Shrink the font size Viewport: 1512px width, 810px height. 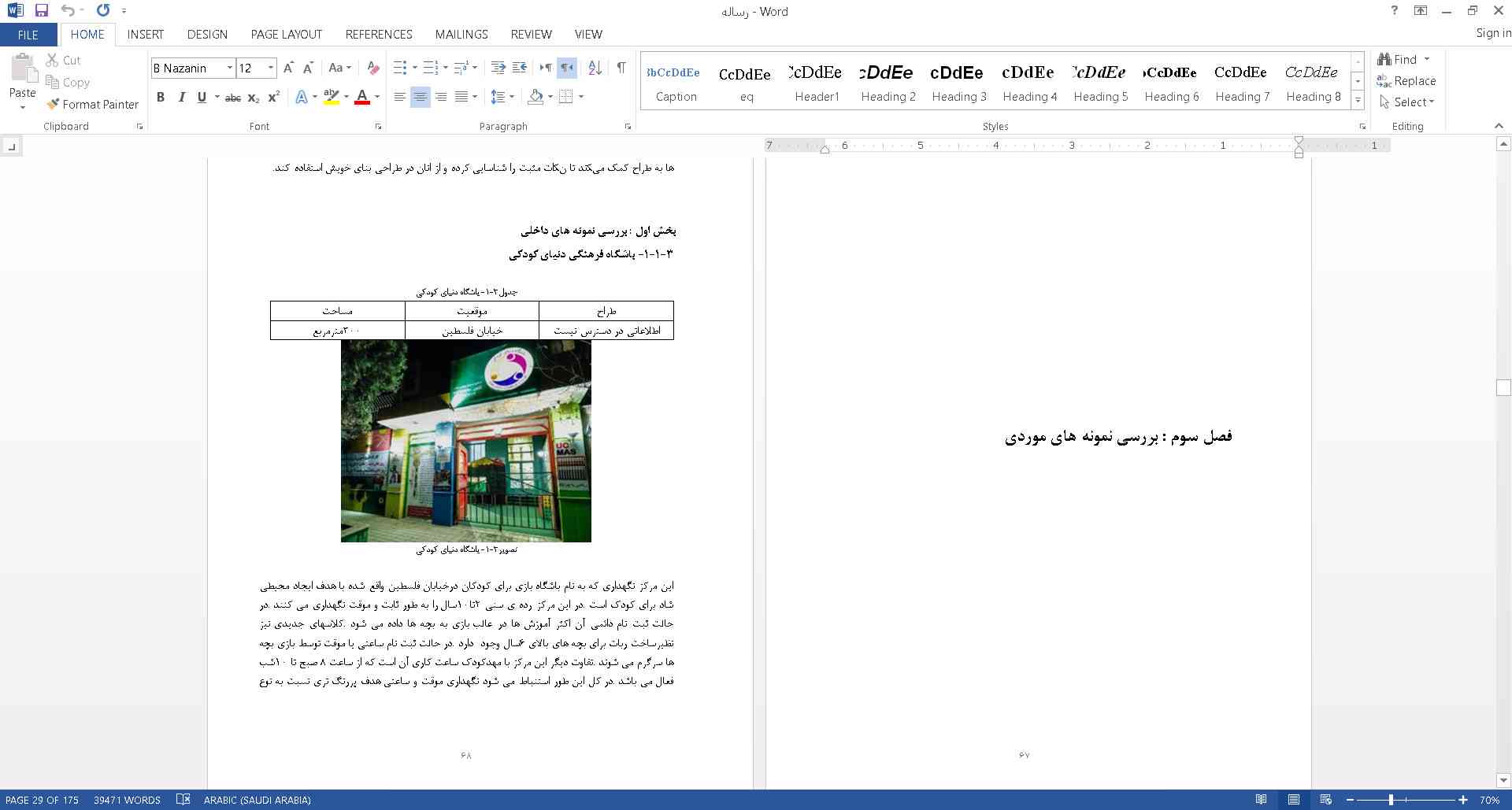point(308,68)
